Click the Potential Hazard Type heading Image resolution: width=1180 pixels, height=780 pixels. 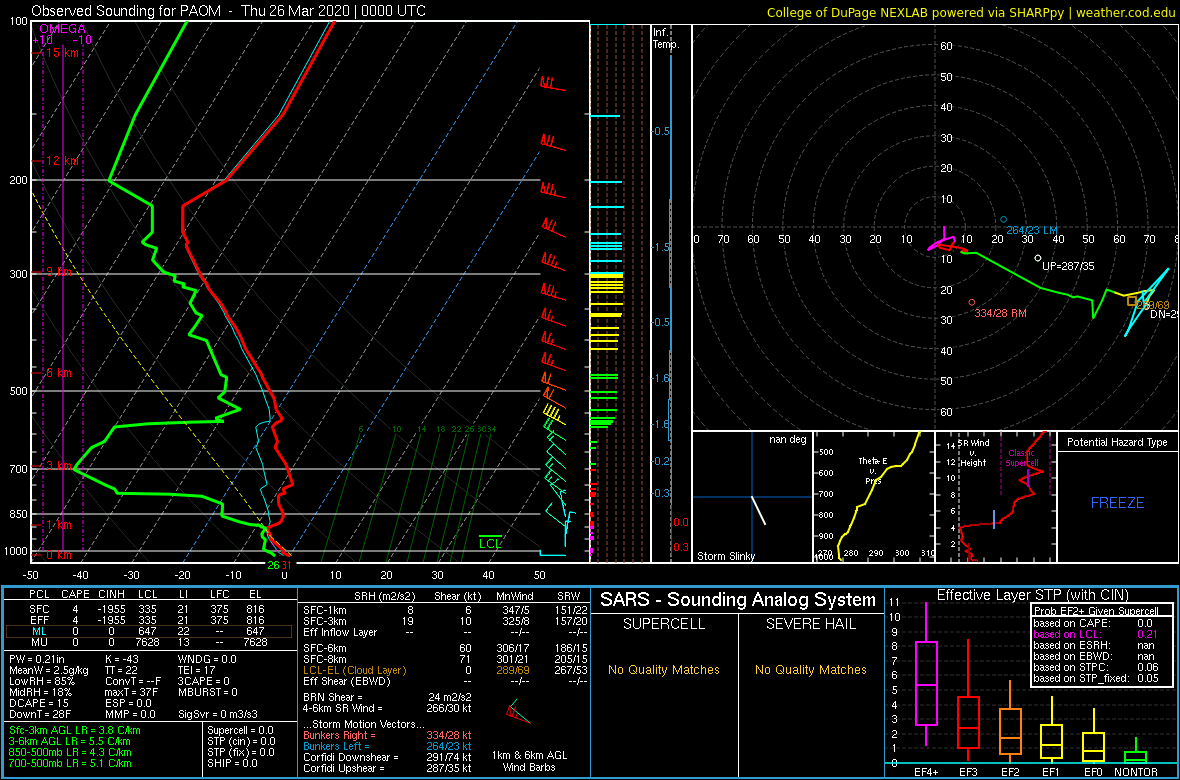tap(1118, 443)
